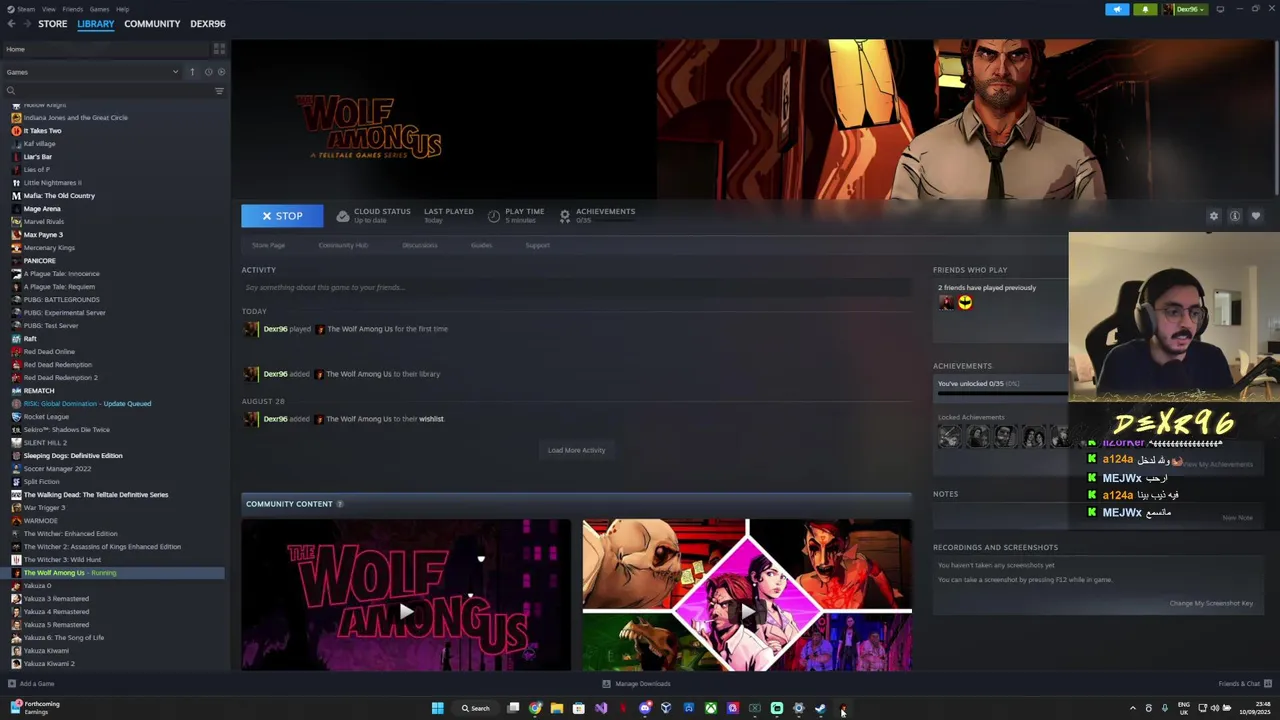This screenshot has width=1280, height=720.
Task: Open the Store Page link
Action: click(x=268, y=245)
